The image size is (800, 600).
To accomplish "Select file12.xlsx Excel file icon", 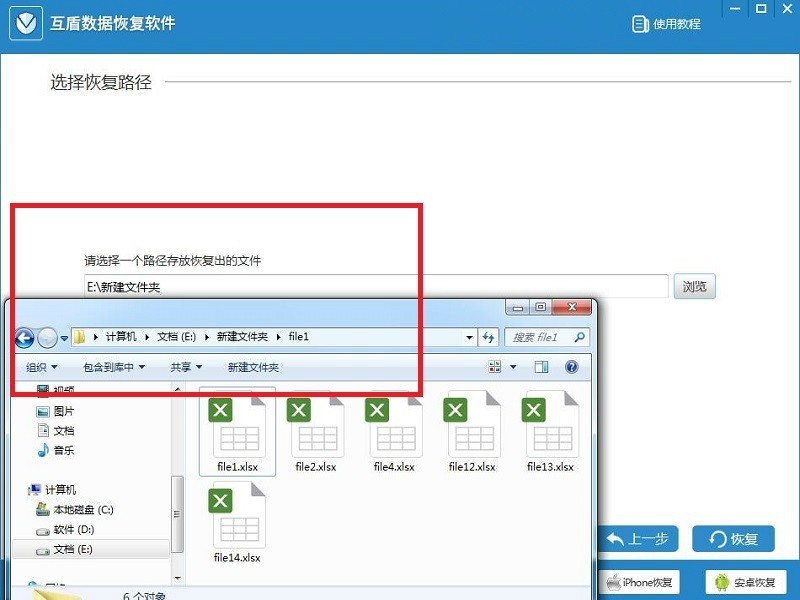I will click(472, 432).
